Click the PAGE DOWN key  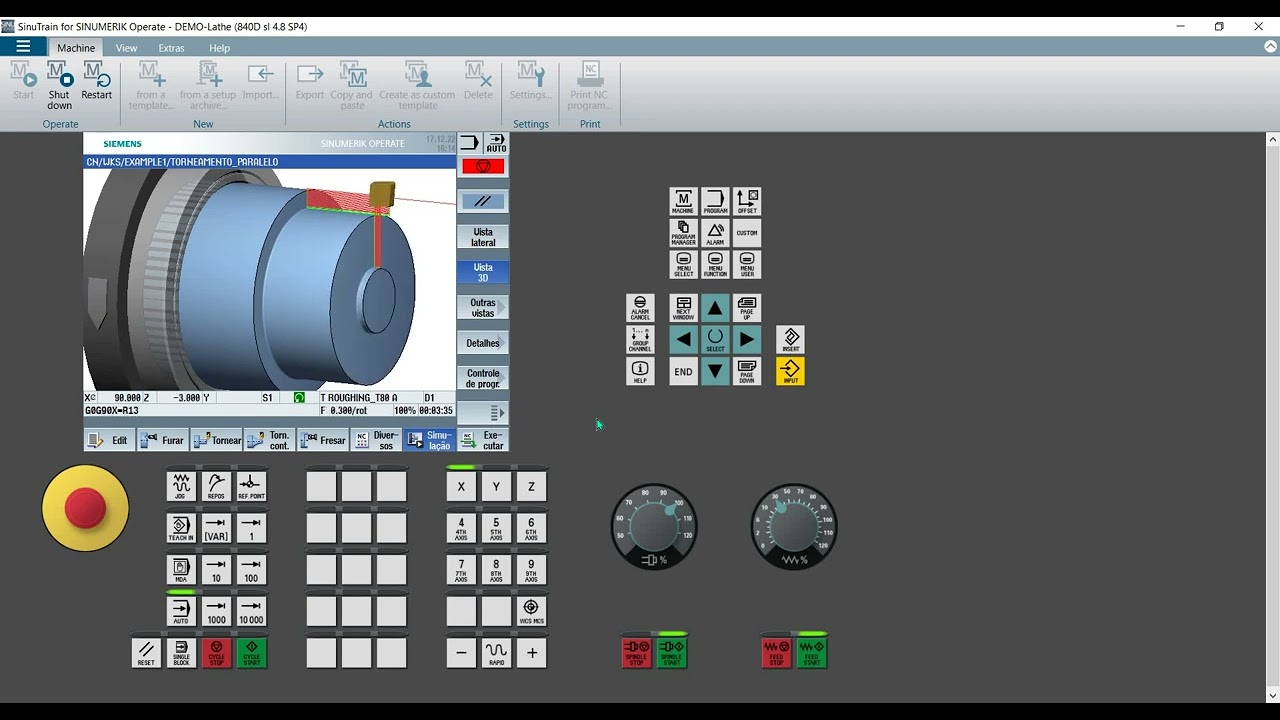(747, 372)
